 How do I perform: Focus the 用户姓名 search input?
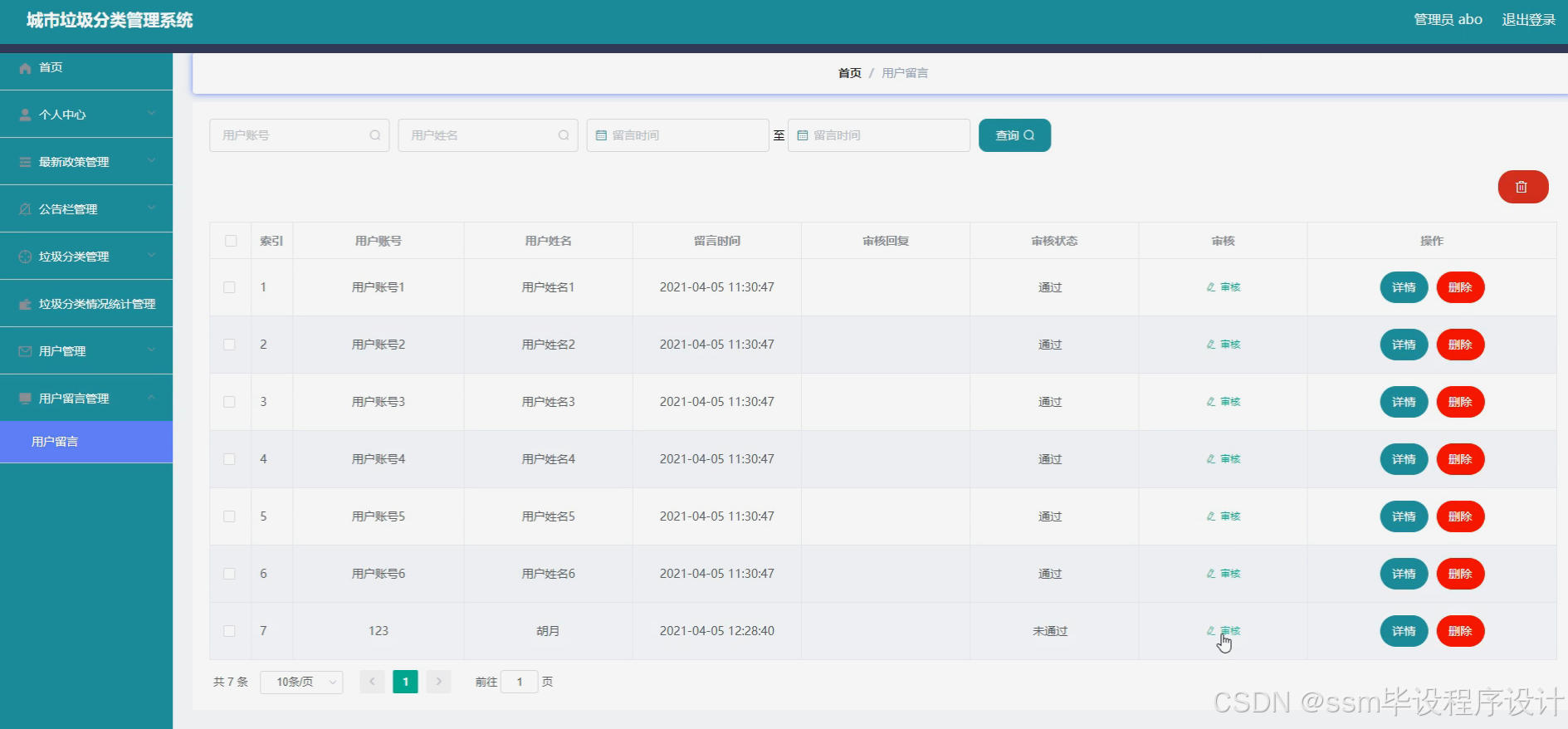tap(488, 135)
